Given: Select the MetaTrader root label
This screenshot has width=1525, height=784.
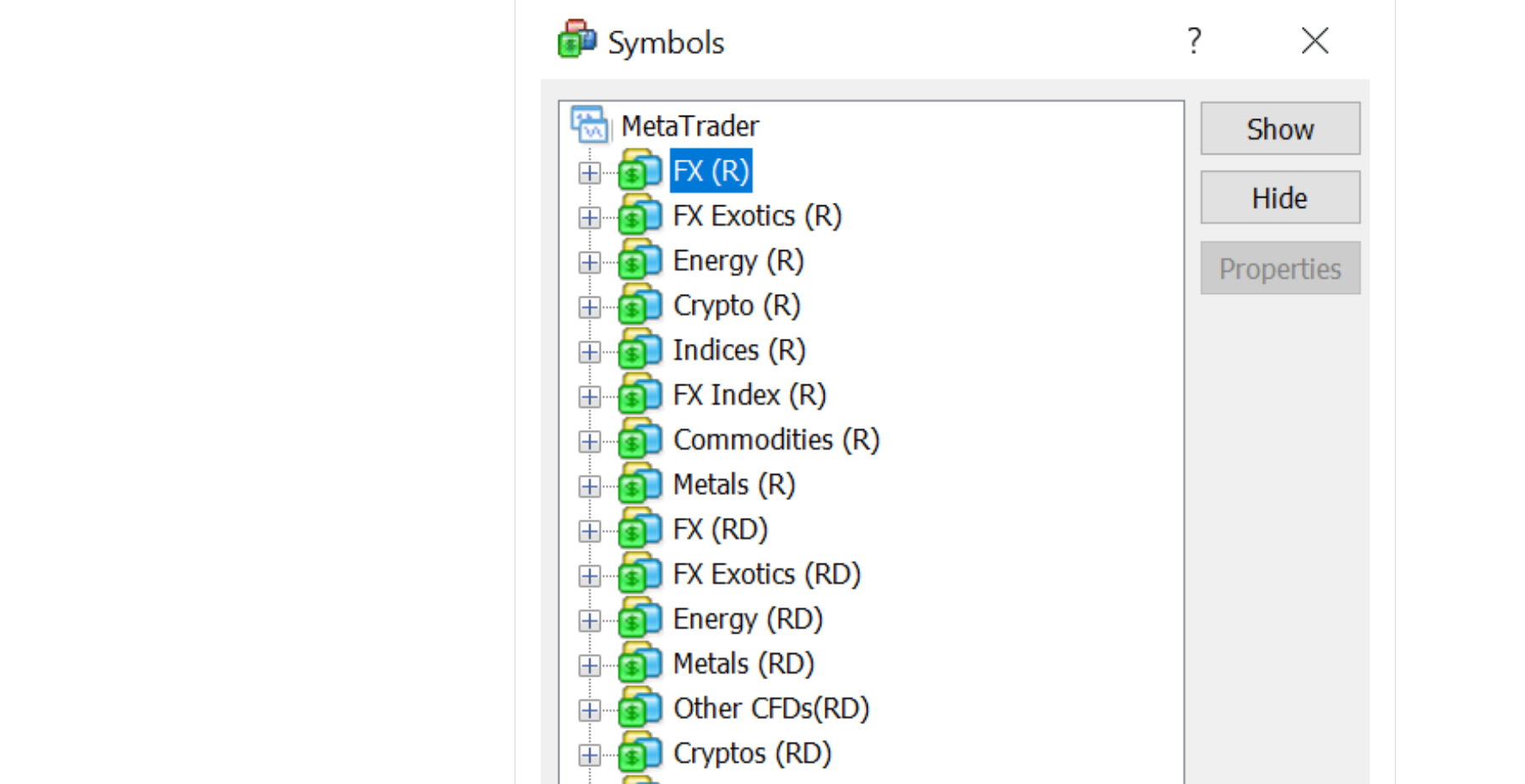Looking at the screenshot, I should tap(689, 126).
